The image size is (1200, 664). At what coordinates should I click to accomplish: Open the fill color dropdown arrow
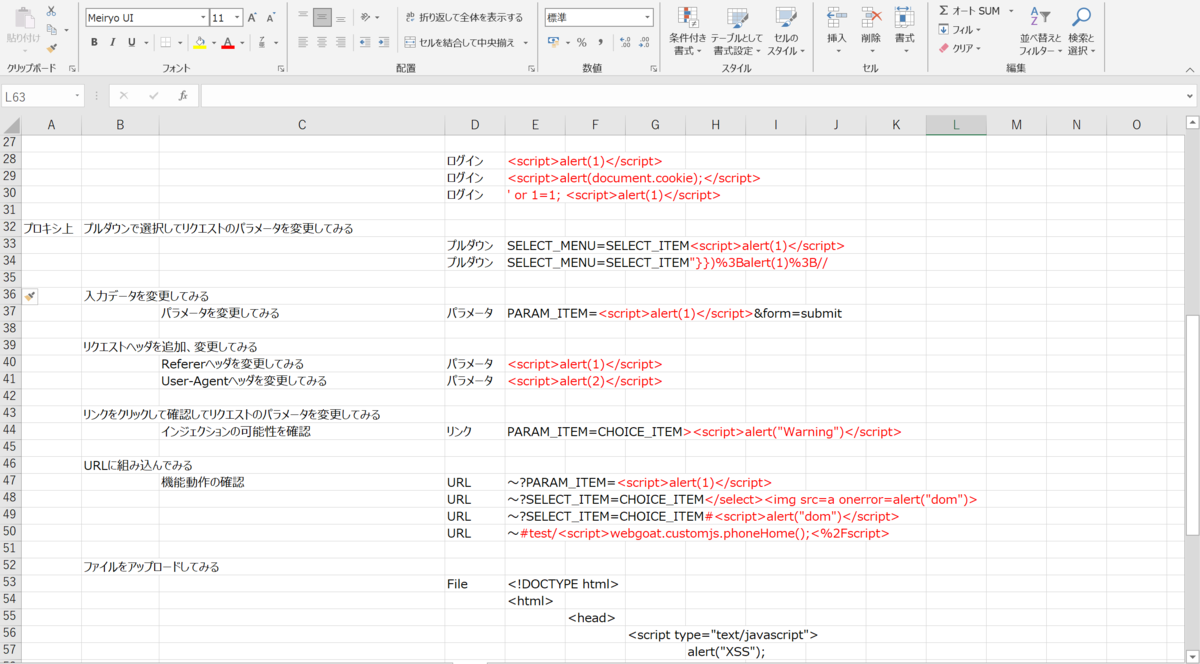(212, 43)
